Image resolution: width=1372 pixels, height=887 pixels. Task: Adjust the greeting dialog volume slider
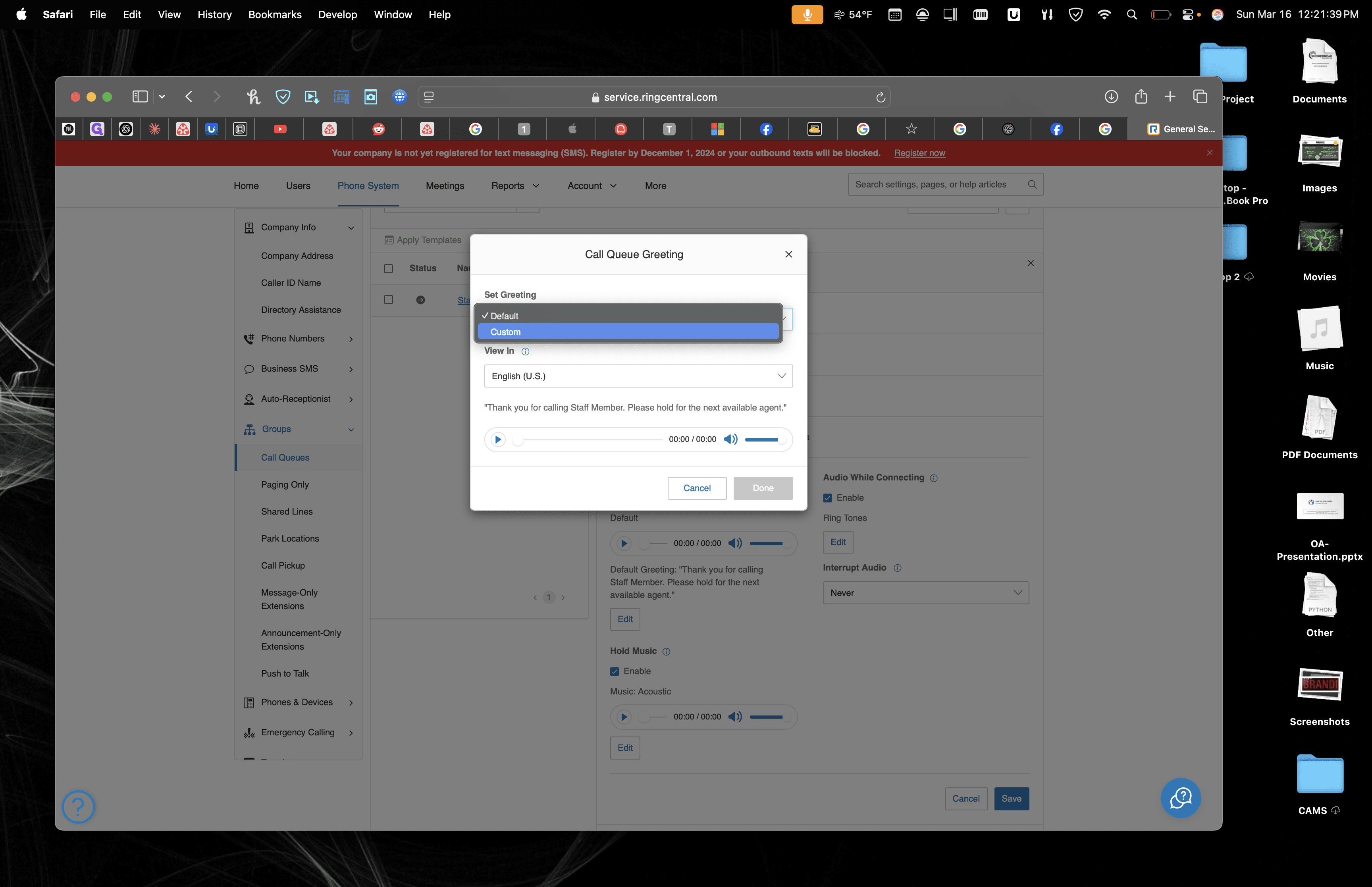pos(764,440)
